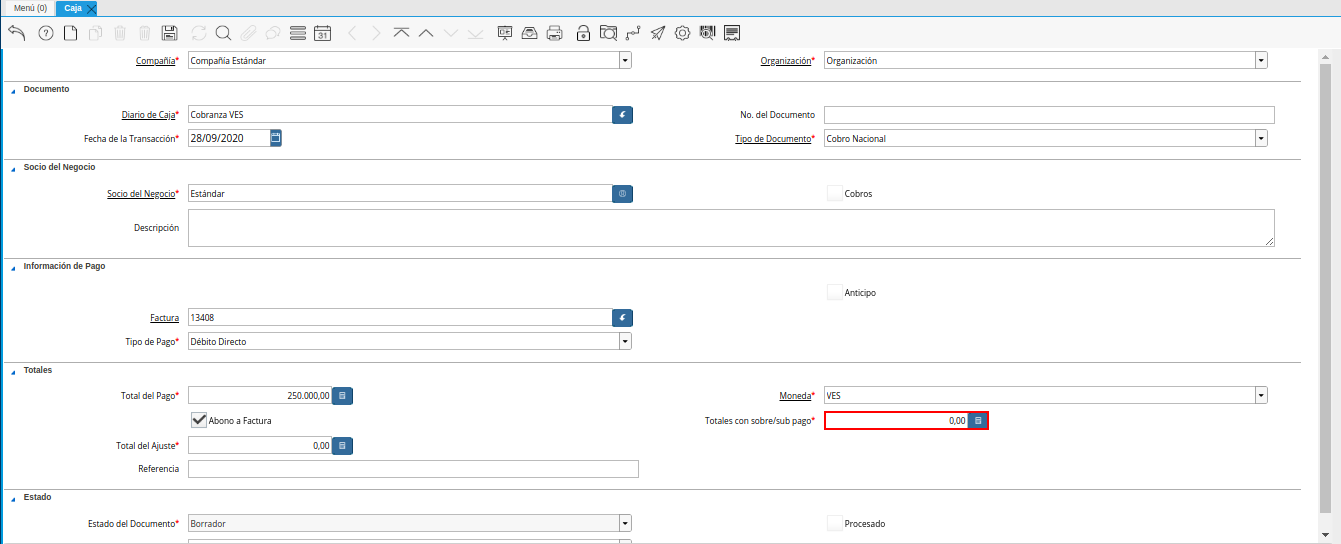Viewport: 1341px width, 544px height.
Task: Open the find record magnifier icon
Action: (223, 33)
